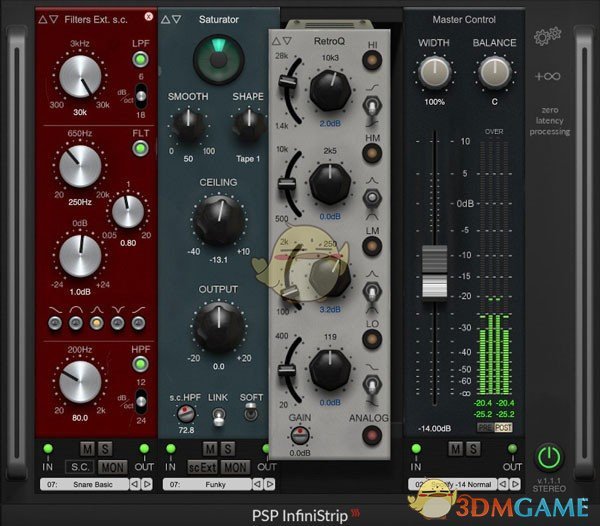Toggle the plugin power button
Screen dimensions: 600x526
click(549, 457)
